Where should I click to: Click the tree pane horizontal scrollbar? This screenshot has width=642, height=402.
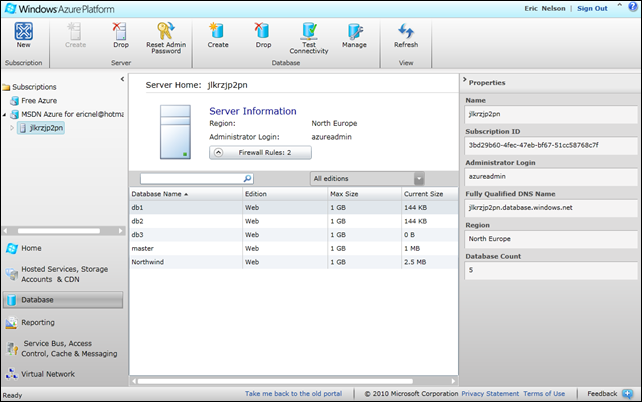coord(59,231)
